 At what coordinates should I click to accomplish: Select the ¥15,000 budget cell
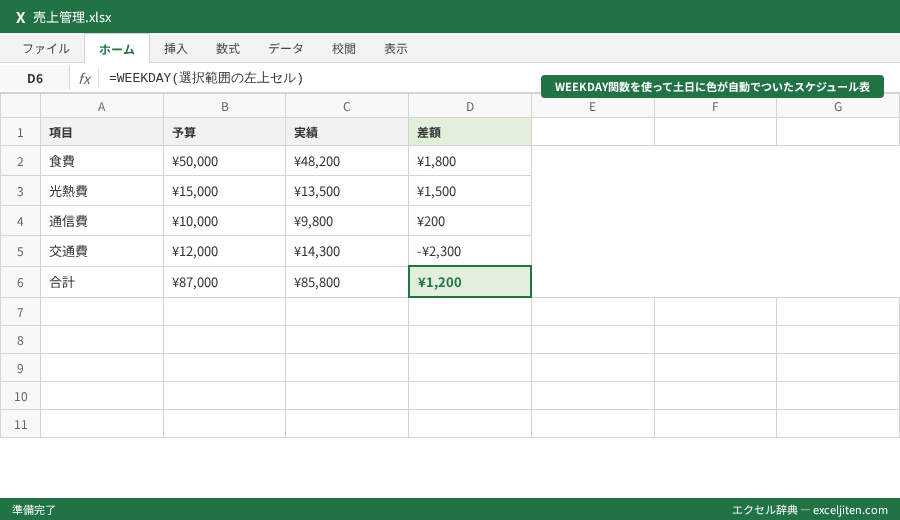tap(224, 191)
